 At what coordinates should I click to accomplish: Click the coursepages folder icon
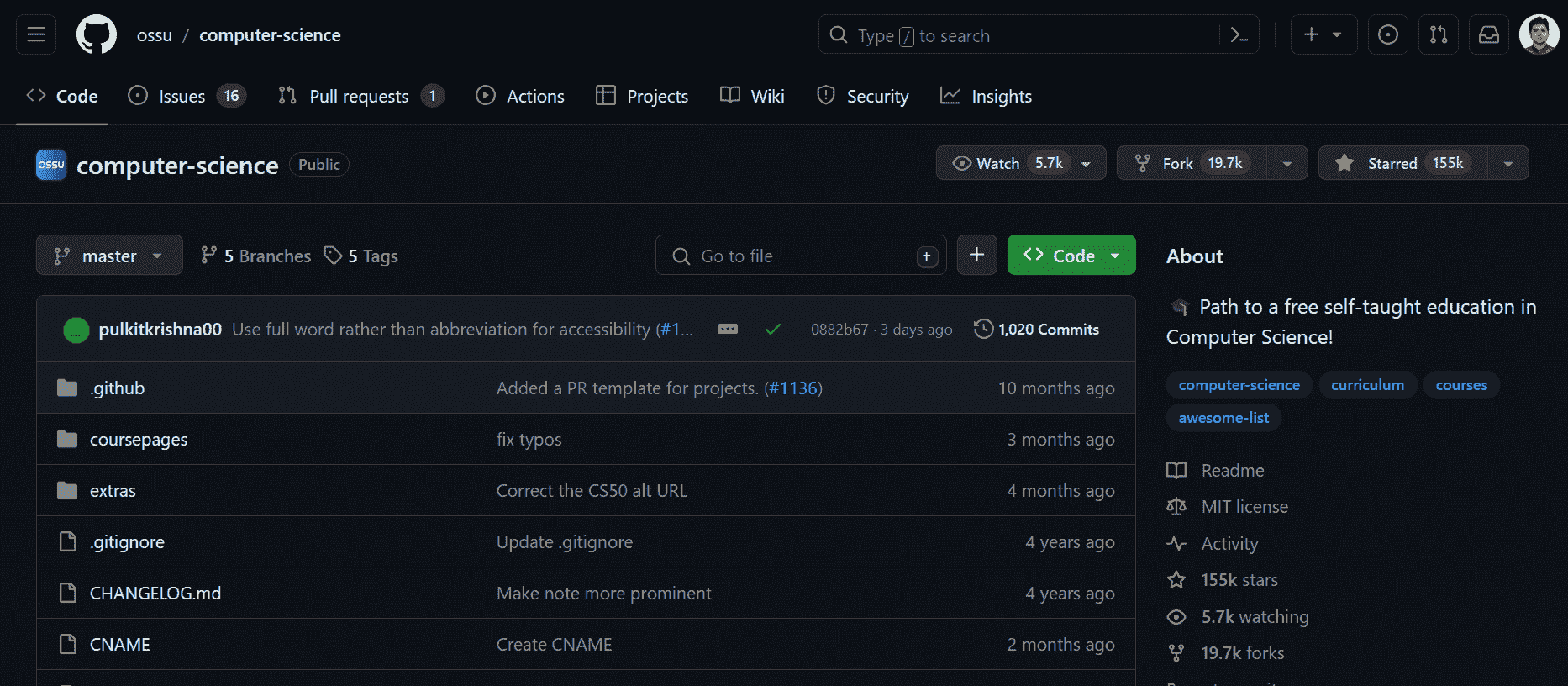tap(67, 439)
